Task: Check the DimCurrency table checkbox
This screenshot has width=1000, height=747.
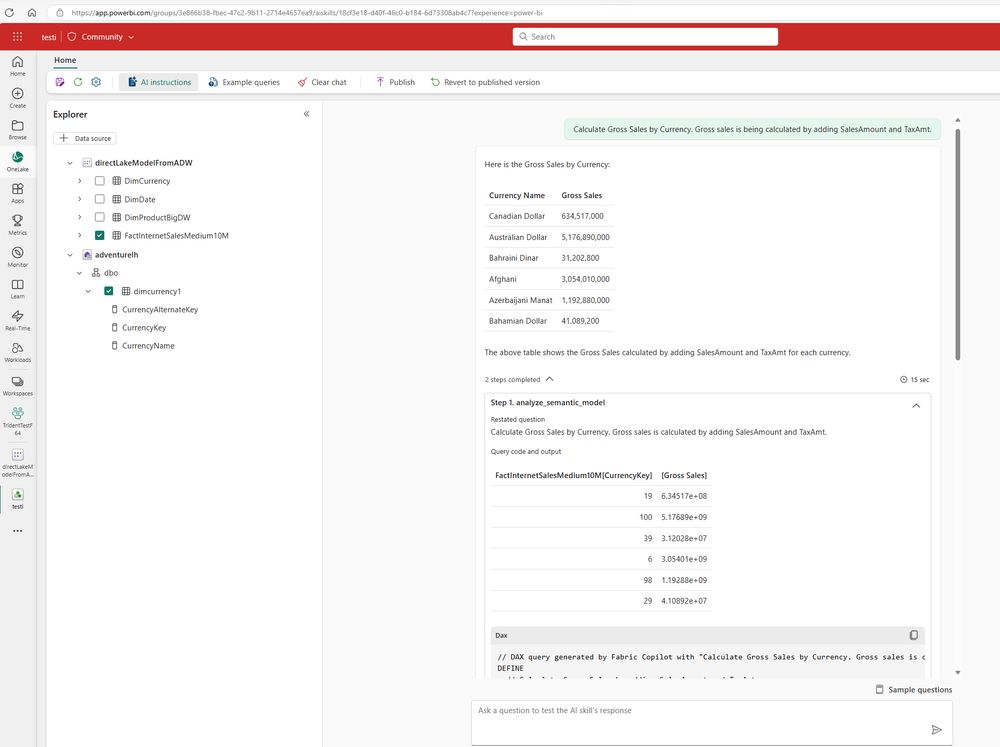Action: click(99, 181)
